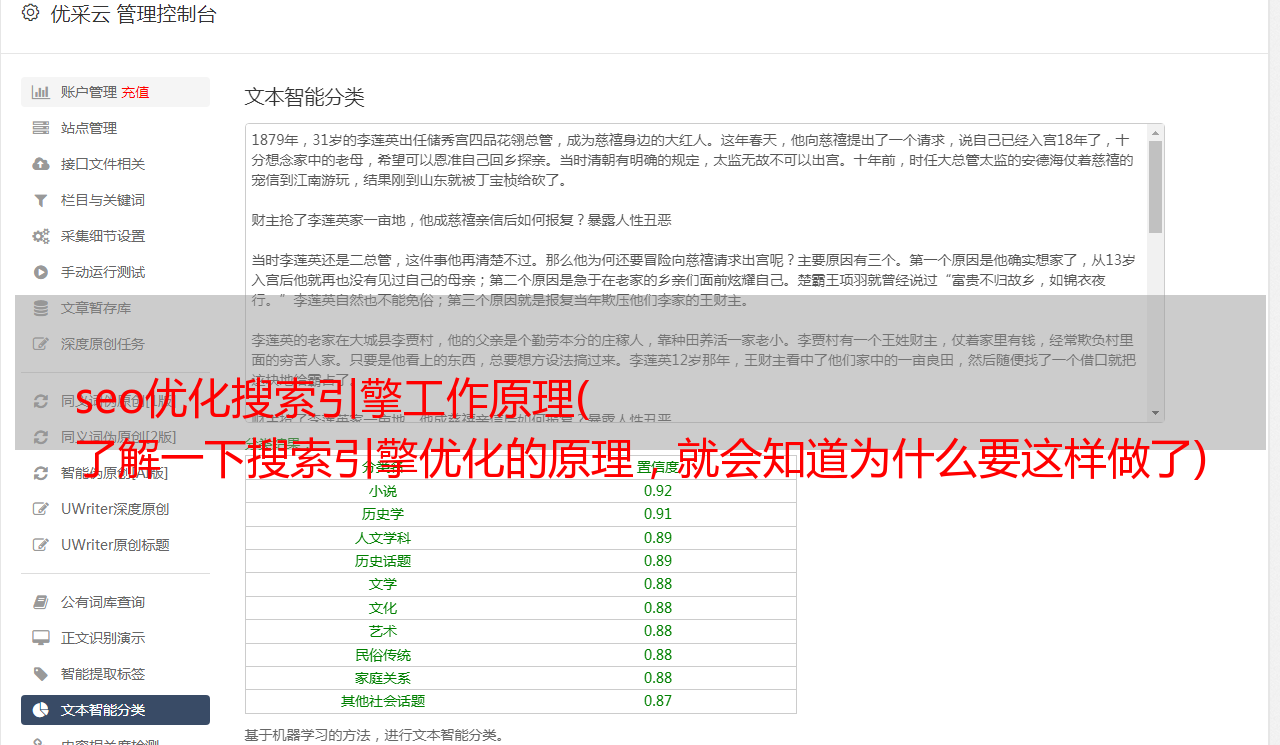
Task: Click the server icon for 站点管理
Action: (40, 128)
